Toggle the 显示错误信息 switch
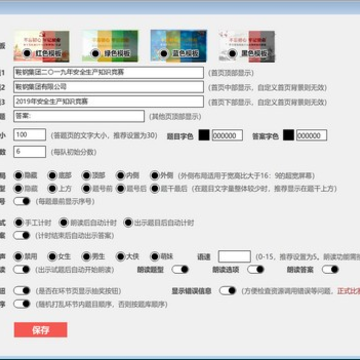Viewport: 360px width, 360px height. (x=228, y=291)
